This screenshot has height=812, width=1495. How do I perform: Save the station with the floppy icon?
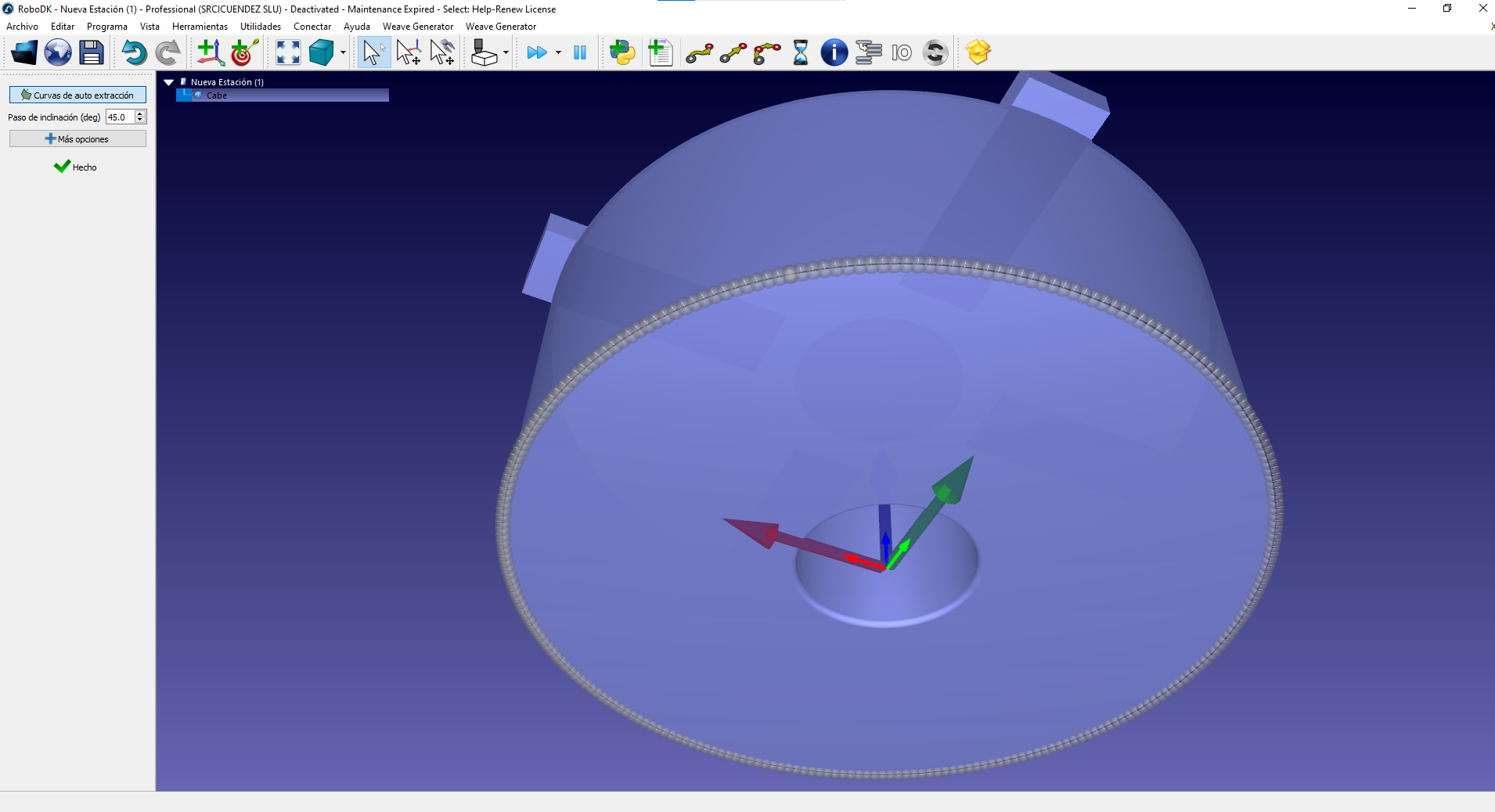[92, 52]
